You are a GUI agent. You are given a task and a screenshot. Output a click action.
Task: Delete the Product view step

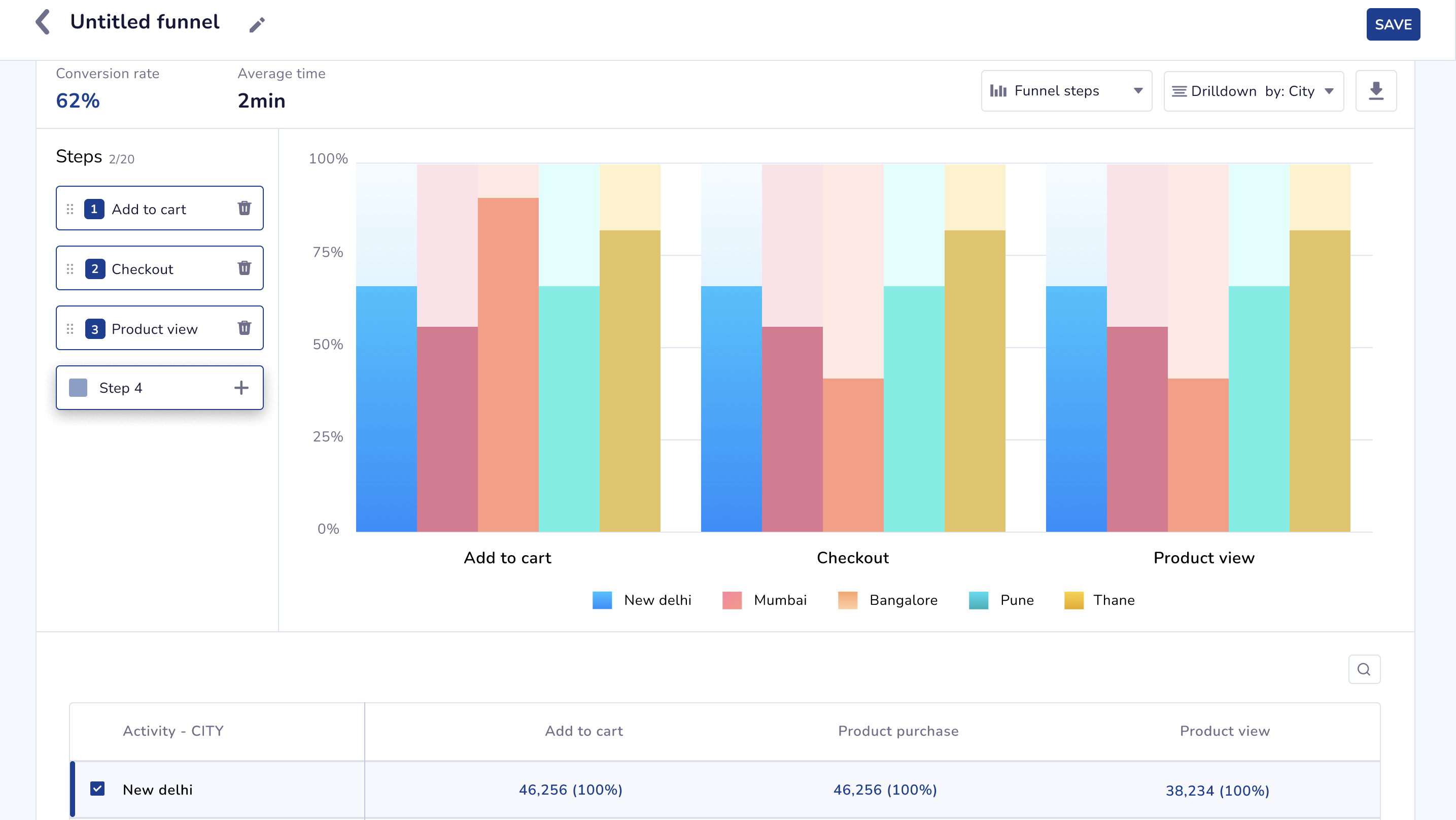tap(244, 328)
